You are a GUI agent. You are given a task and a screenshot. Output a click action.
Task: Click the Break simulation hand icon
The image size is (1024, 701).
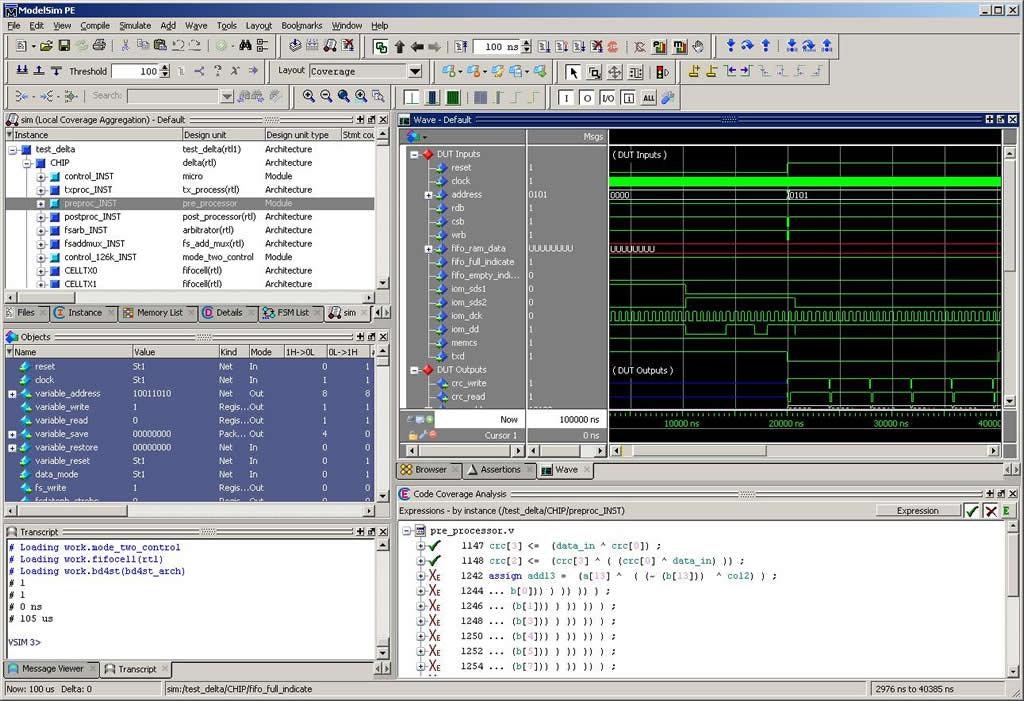pos(697,46)
